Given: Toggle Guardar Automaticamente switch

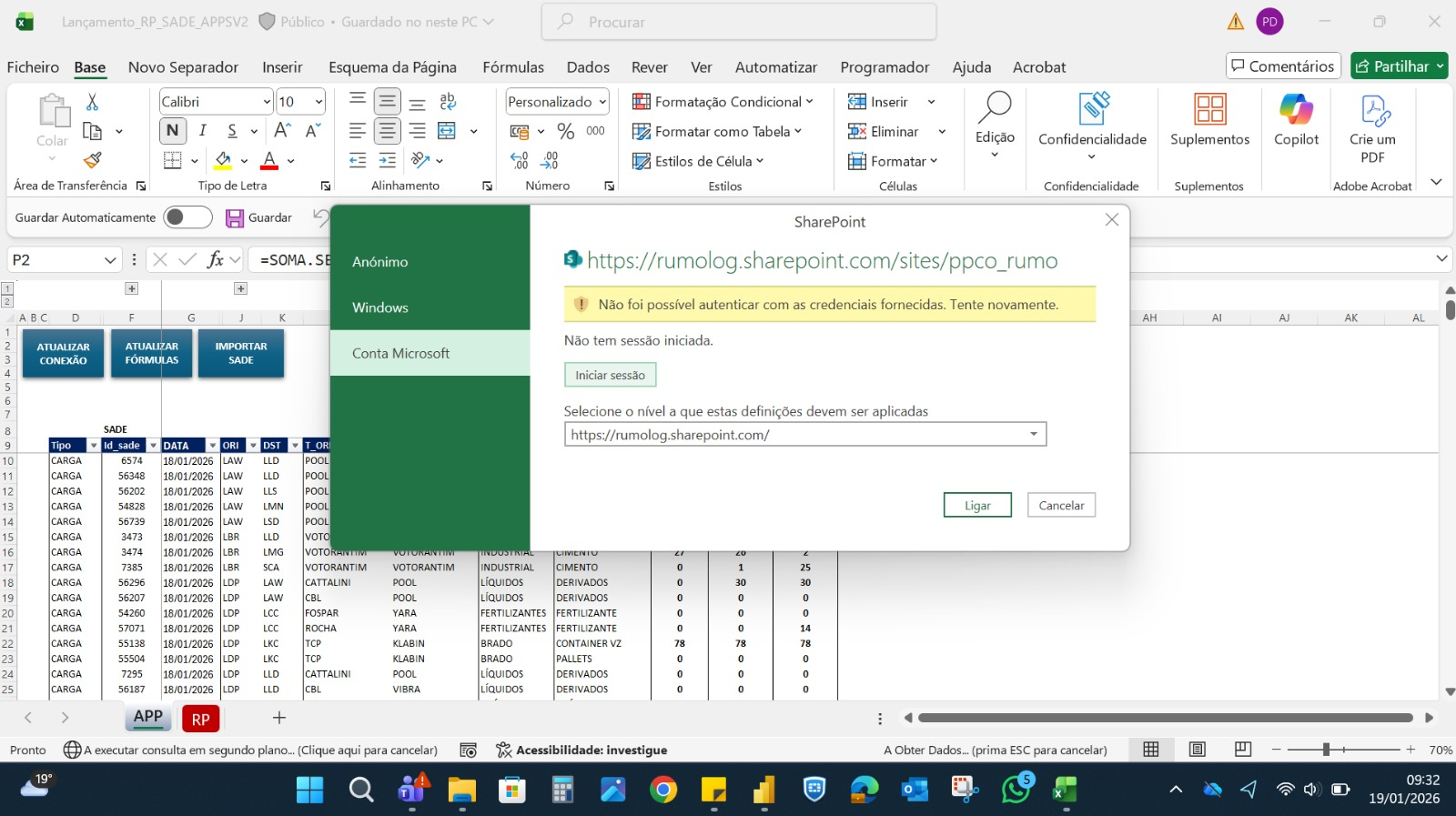Looking at the screenshot, I should tap(187, 217).
